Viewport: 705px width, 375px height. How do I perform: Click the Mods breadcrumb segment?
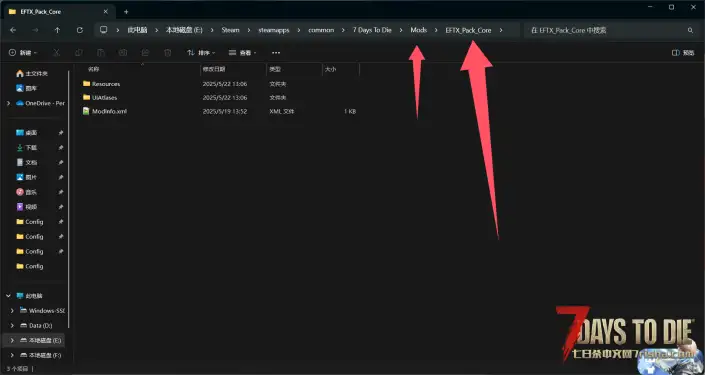click(419, 30)
